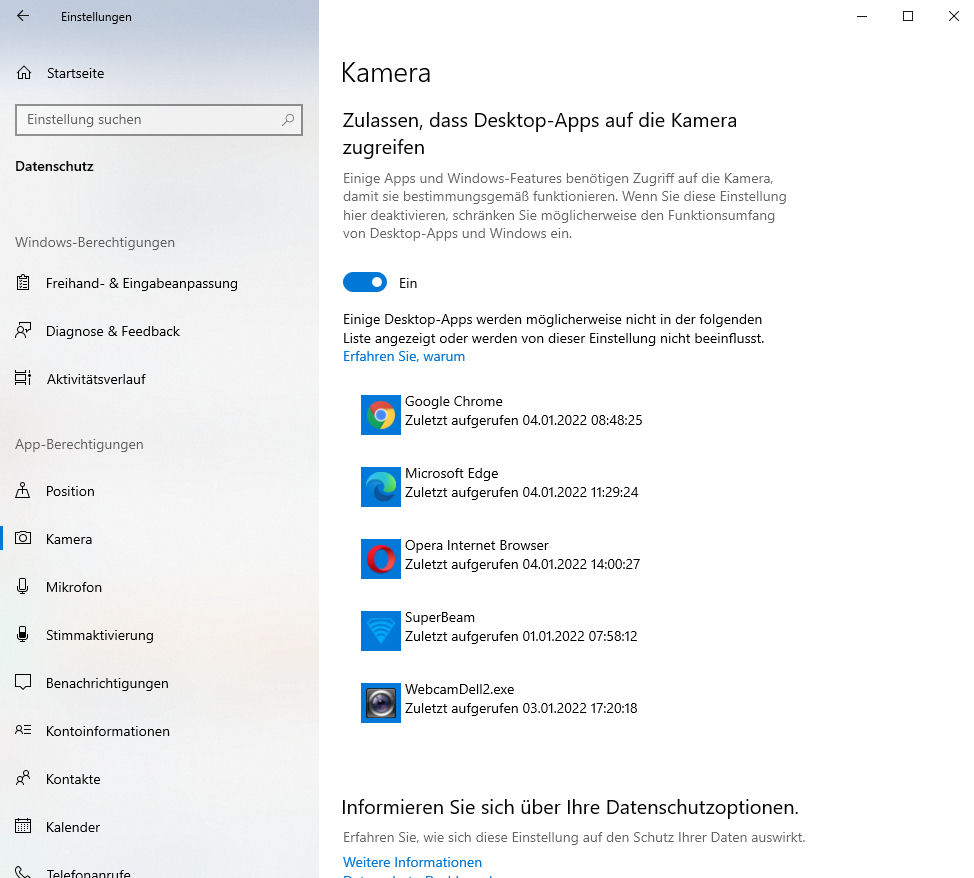Select the Position location pin icon

(x=23, y=491)
